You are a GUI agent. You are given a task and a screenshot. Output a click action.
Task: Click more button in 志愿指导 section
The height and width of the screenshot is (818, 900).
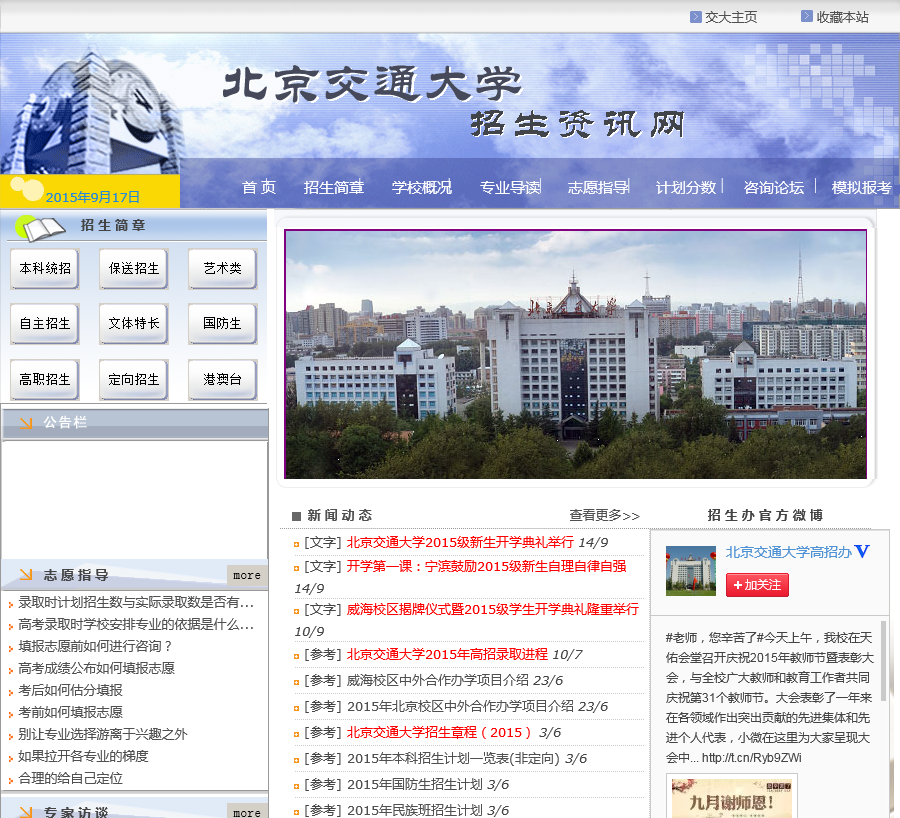tap(247, 575)
